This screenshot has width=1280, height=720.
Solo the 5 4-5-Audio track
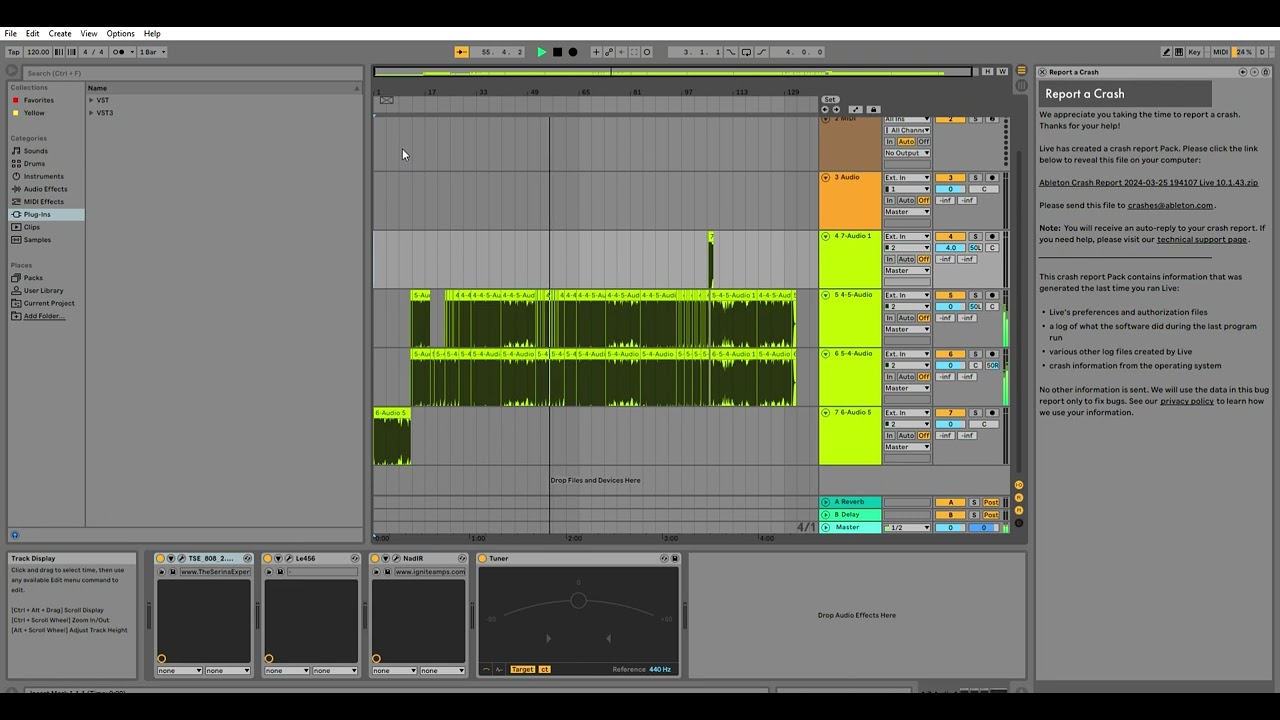pyautogui.click(x=975, y=296)
